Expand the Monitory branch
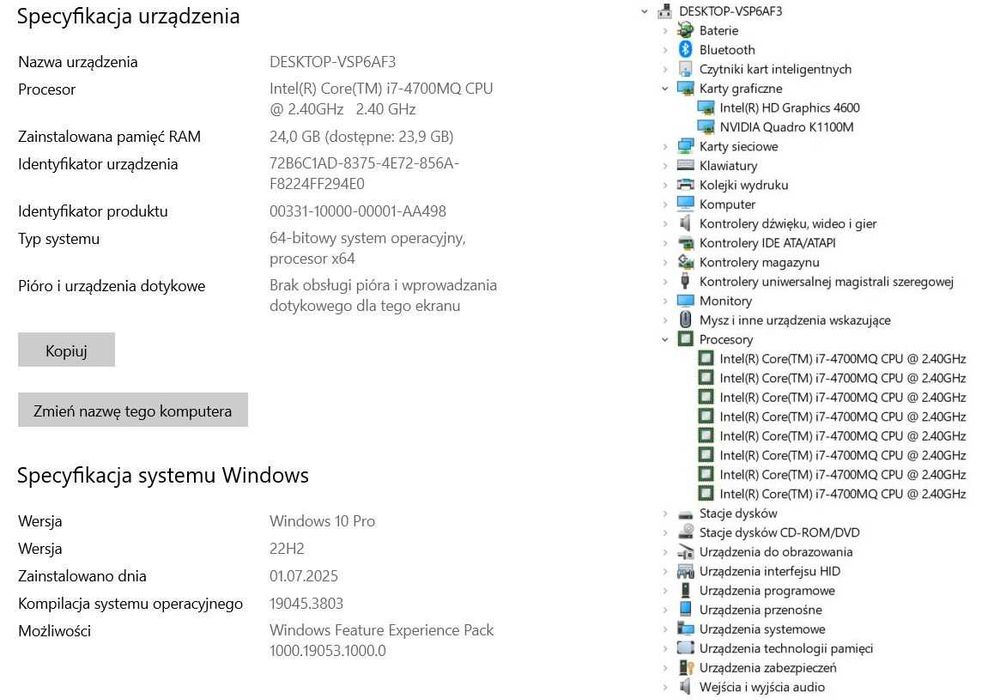The height and width of the screenshot is (700, 994). 664,301
